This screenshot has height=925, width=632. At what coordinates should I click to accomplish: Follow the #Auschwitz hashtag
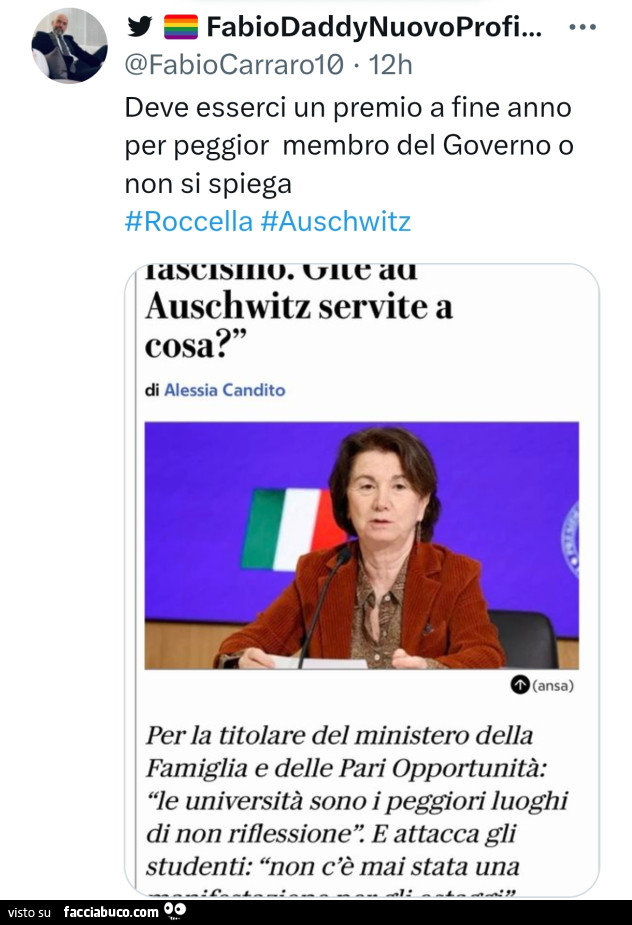335,220
